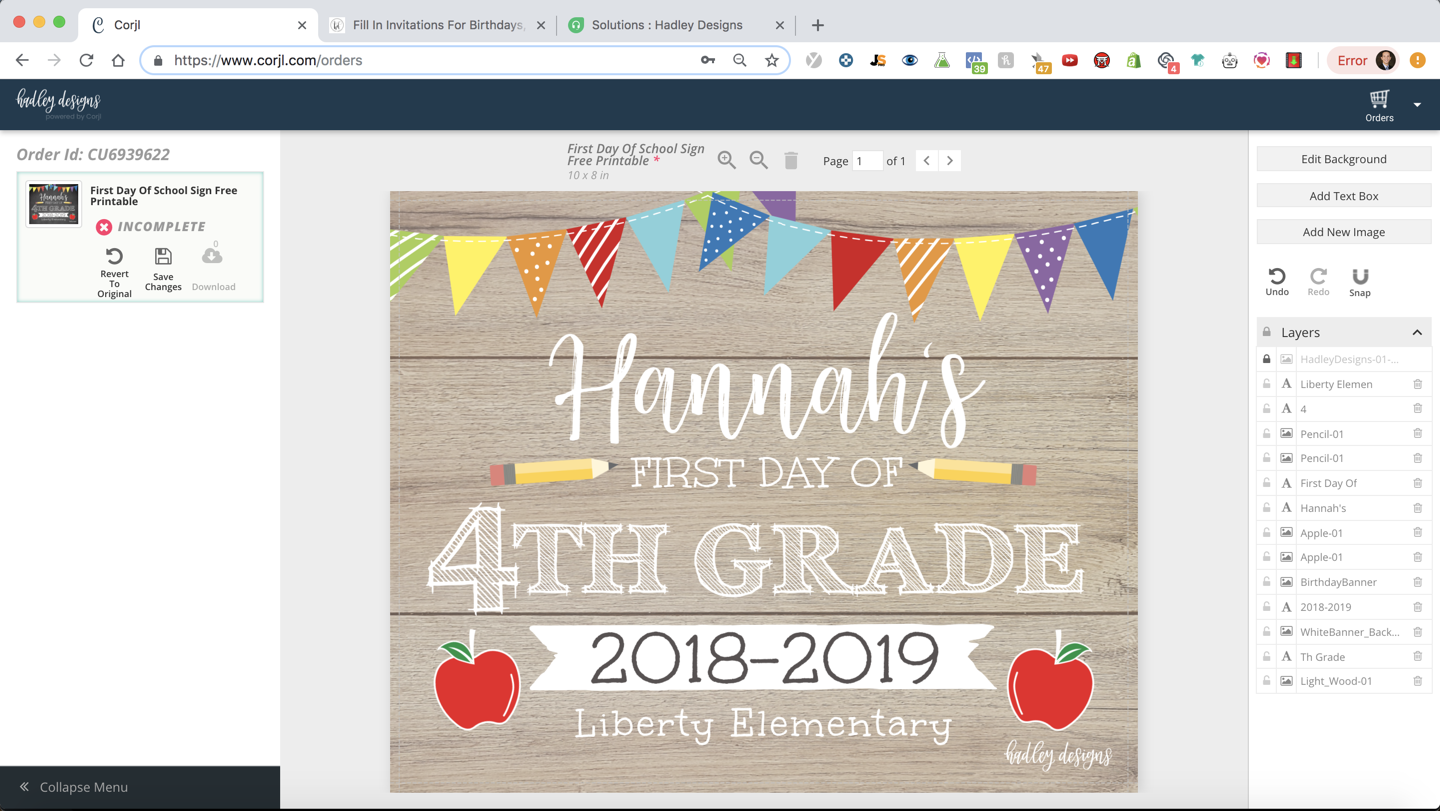Click the Hadley Designs logo
1440x811 pixels.
[59, 103]
